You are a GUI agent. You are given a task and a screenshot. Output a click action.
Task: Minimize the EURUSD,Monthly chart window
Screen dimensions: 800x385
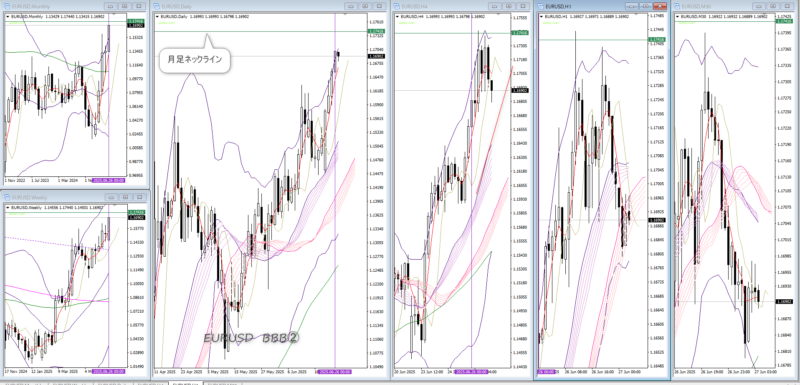click(110, 7)
